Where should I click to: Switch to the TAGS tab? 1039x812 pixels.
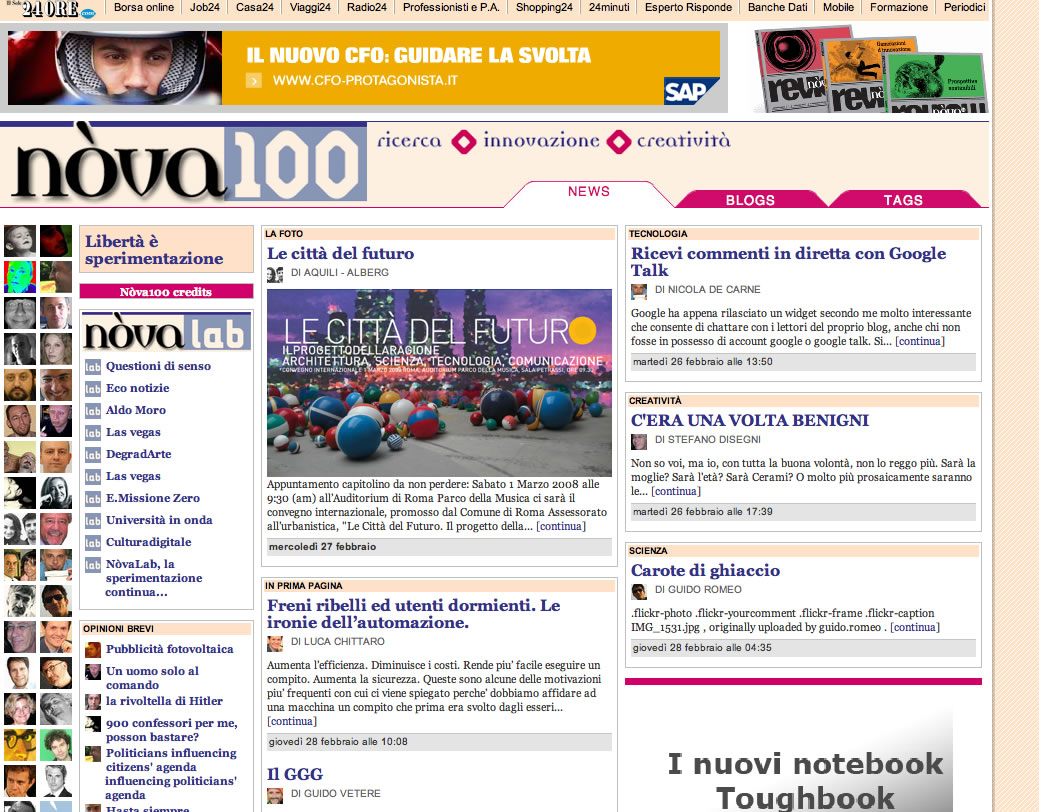pos(903,200)
